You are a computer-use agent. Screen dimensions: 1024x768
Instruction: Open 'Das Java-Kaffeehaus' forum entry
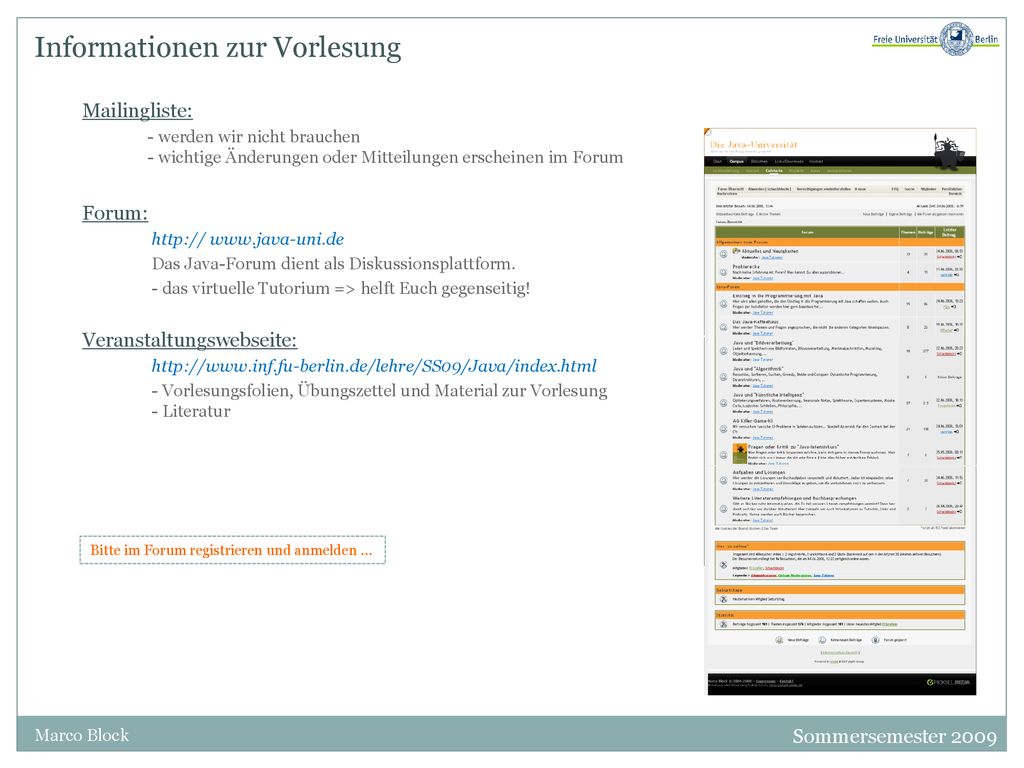pyautogui.click(x=755, y=322)
